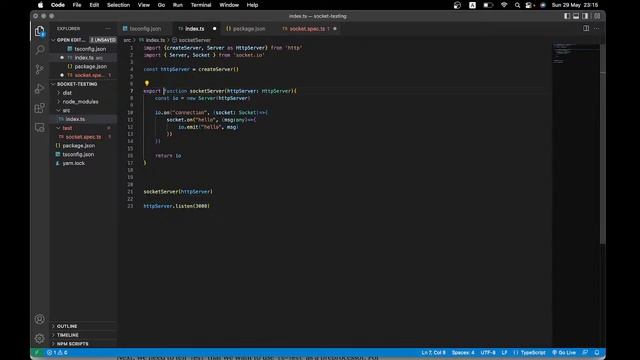Open Control Center in menu bar
The height and width of the screenshot is (360, 640).
click(x=529, y=5)
